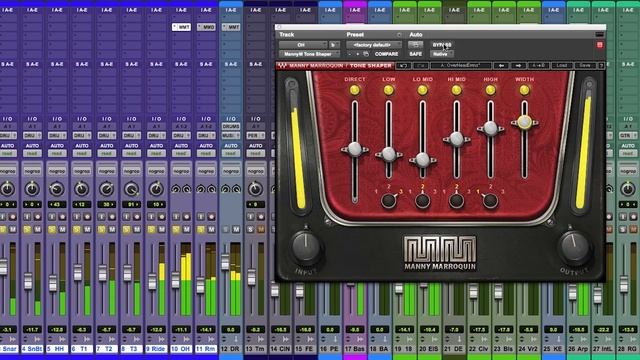Click the LOW band fader handle
Screen dimensions: 640x360
pyautogui.click(x=389, y=154)
